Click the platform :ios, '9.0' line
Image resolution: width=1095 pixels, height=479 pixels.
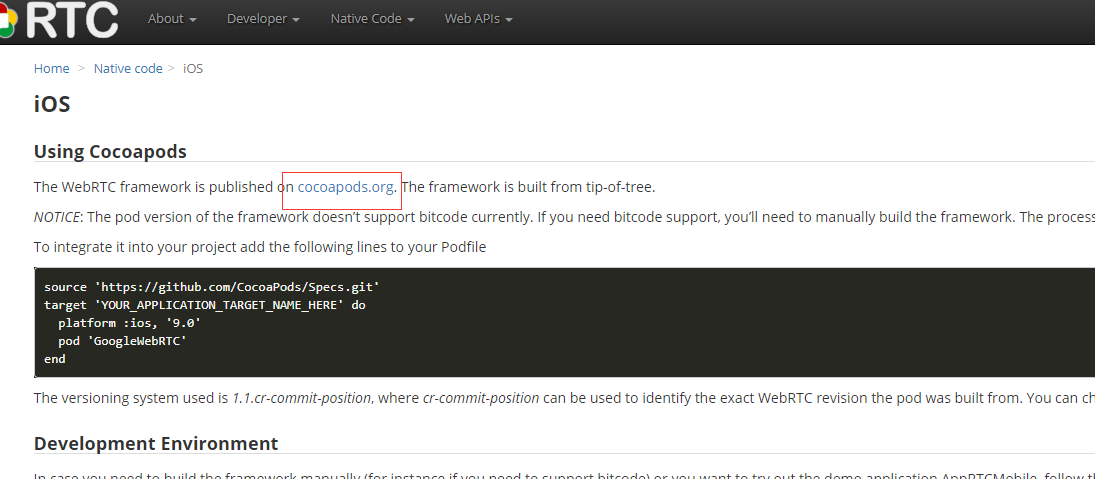pyautogui.click(x=129, y=323)
